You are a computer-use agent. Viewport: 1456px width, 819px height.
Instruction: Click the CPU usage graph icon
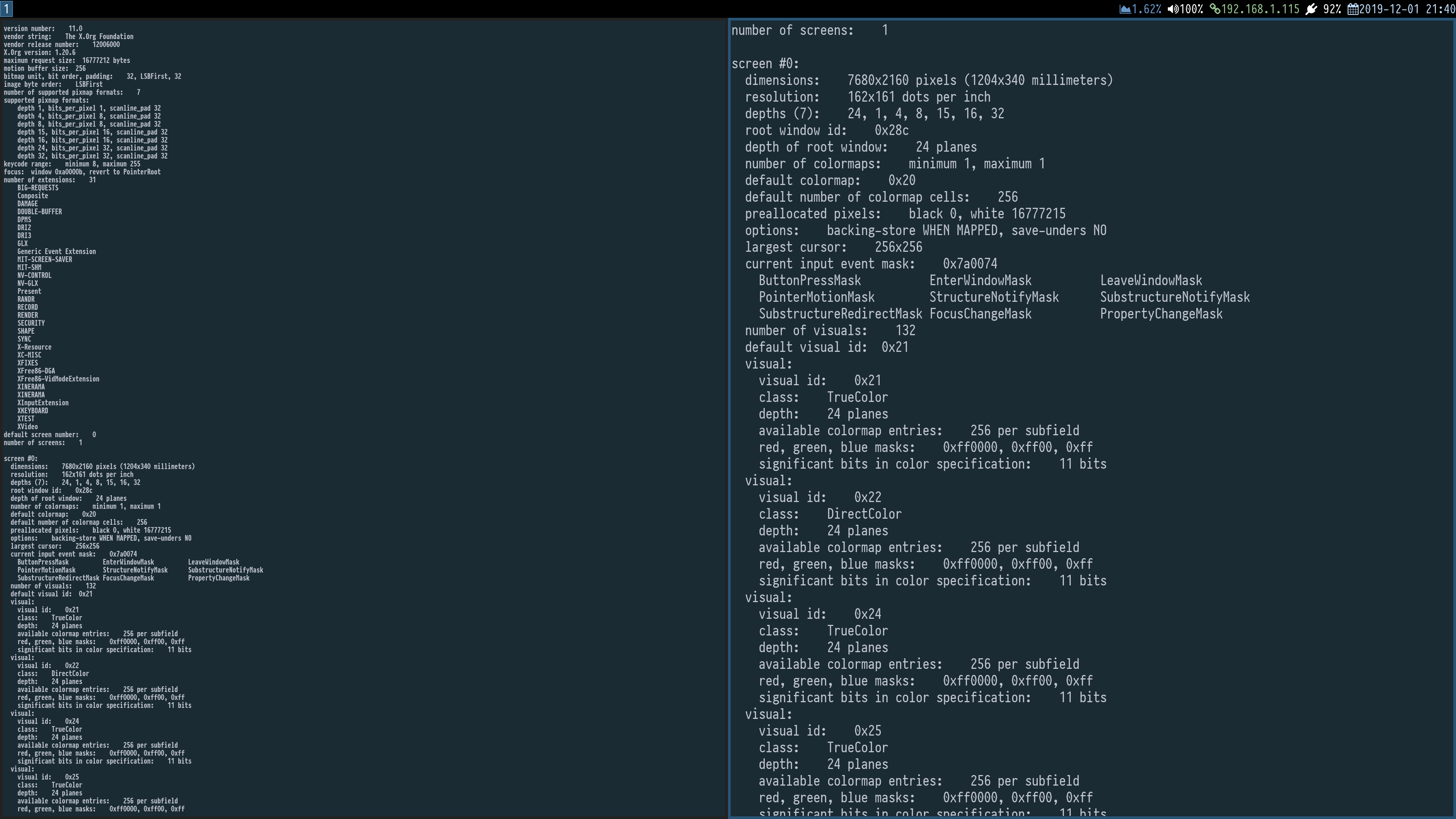(1125, 9)
